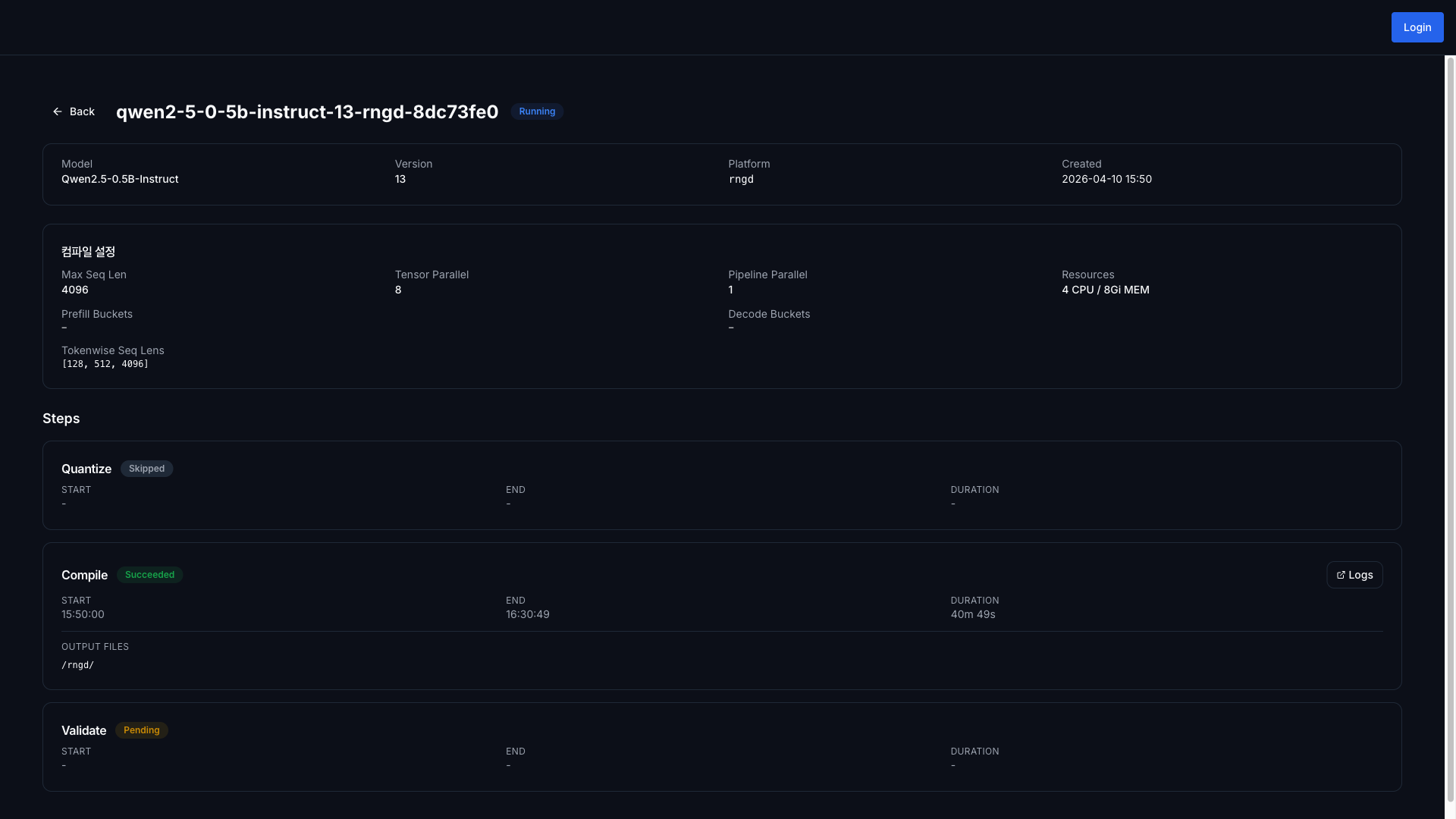Screen dimensions: 1456x819
Task: Click the /rngd/ output file path
Action: pos(77,665)
